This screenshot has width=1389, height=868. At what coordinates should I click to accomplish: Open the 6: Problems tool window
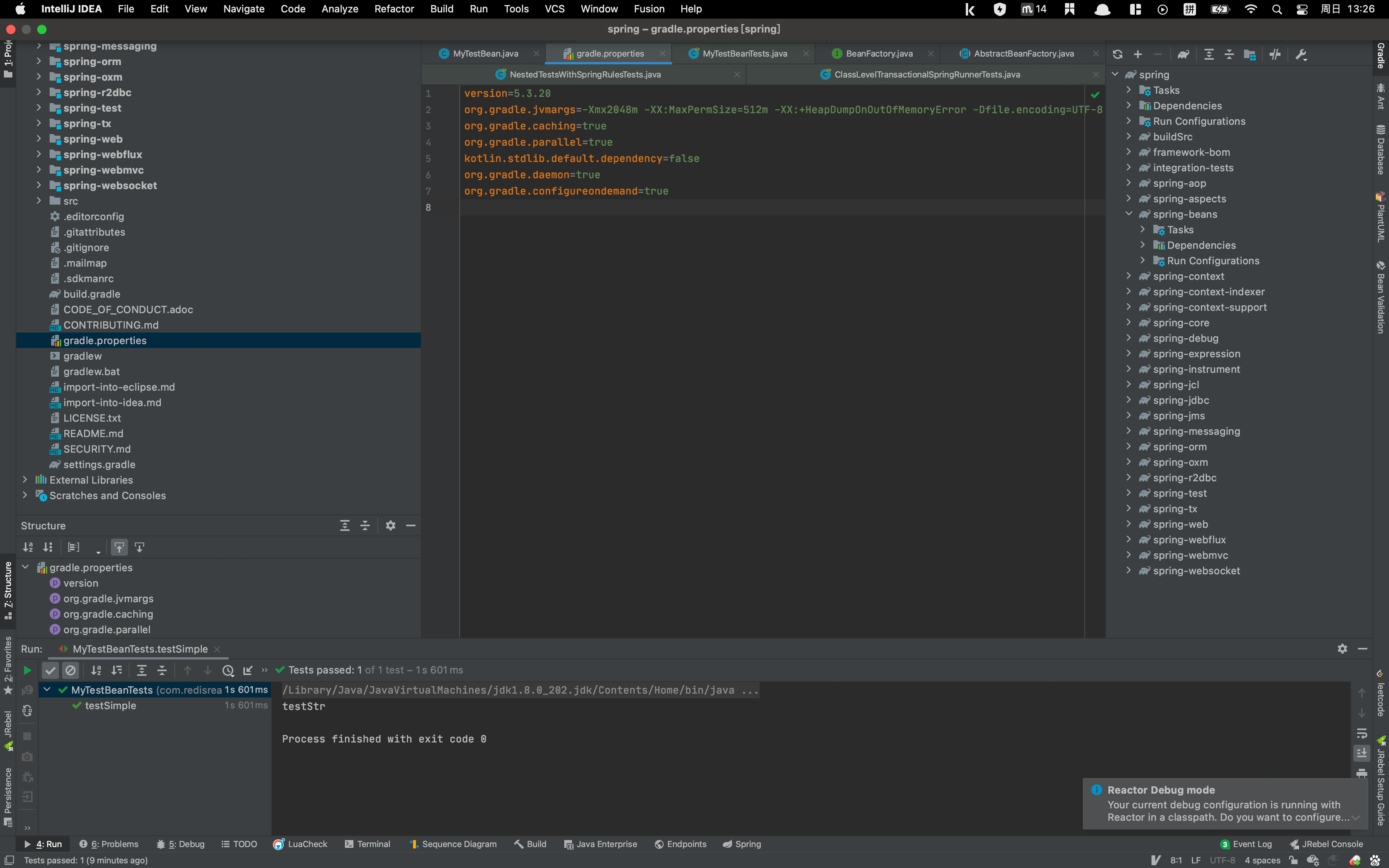(x=109, y=844)
